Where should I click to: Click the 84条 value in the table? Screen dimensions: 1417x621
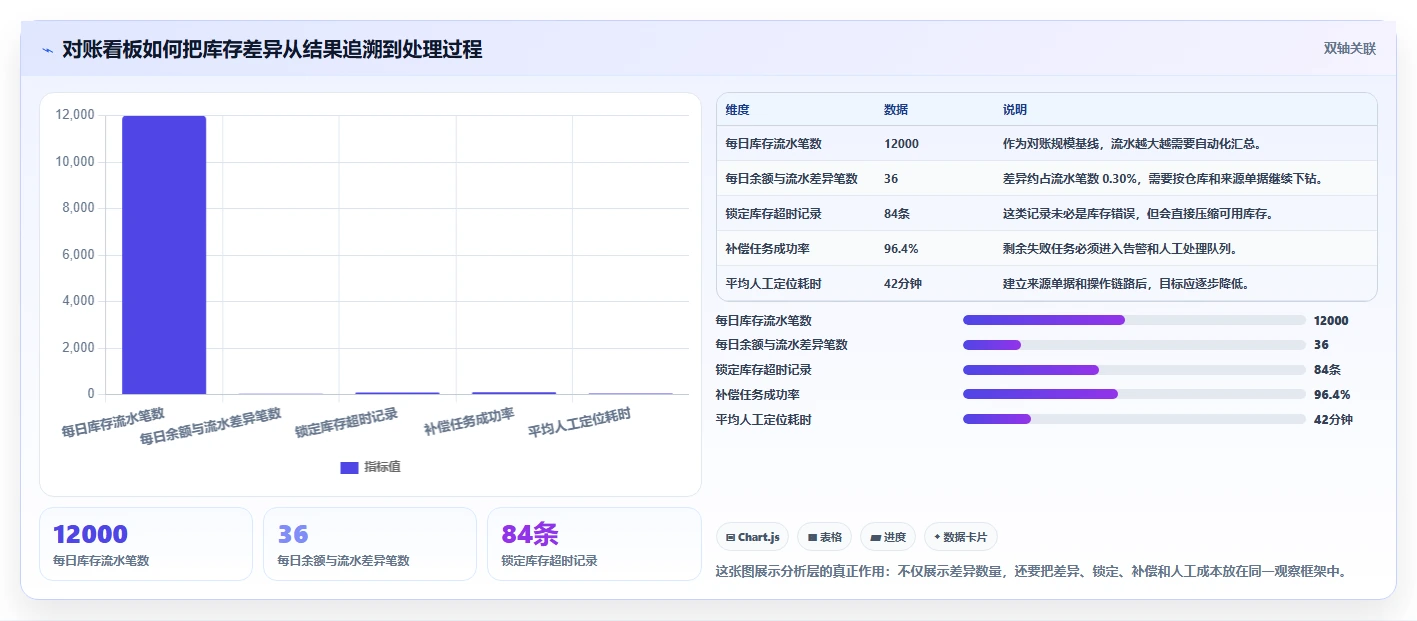[x=897, y=213]
